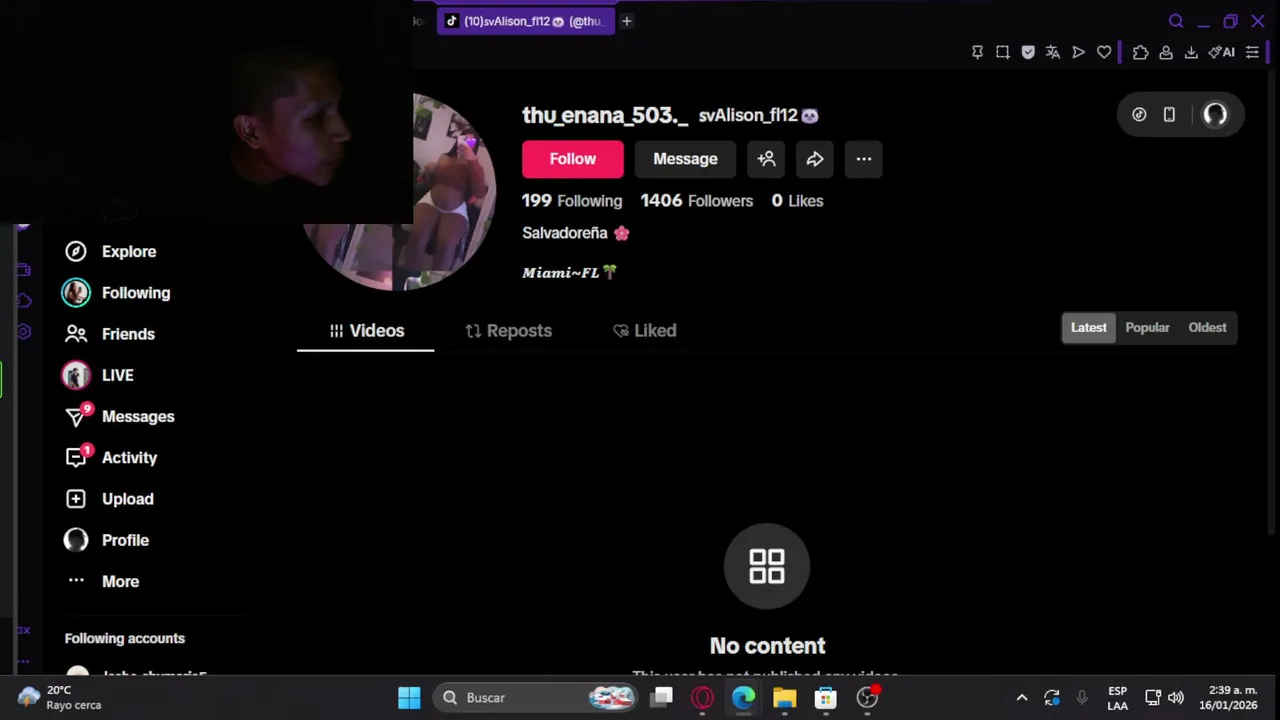1280x720 pixels.
Task: Click the Upload option
Action: click(108, 499)
